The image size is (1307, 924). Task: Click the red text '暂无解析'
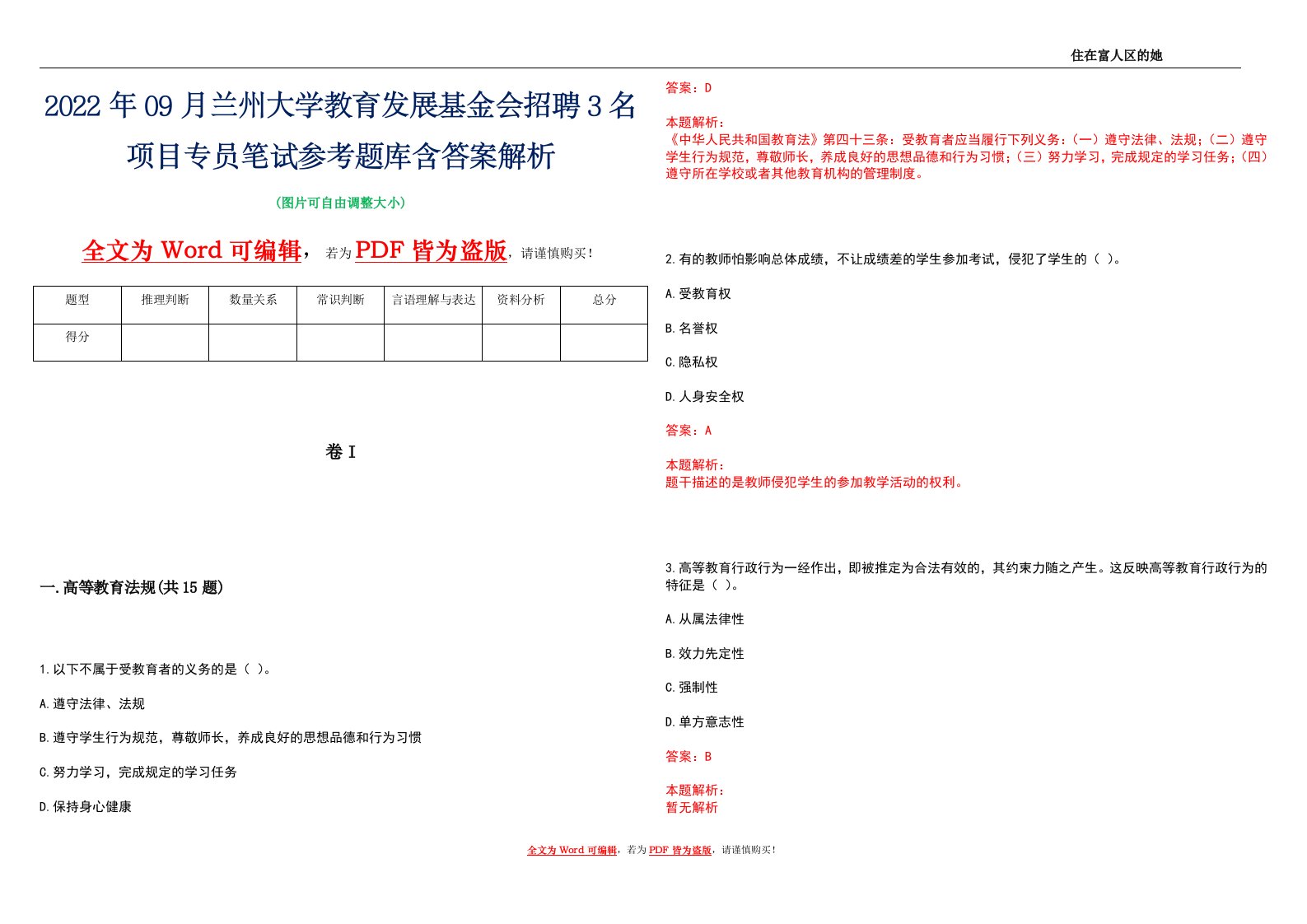pos(692,808)
